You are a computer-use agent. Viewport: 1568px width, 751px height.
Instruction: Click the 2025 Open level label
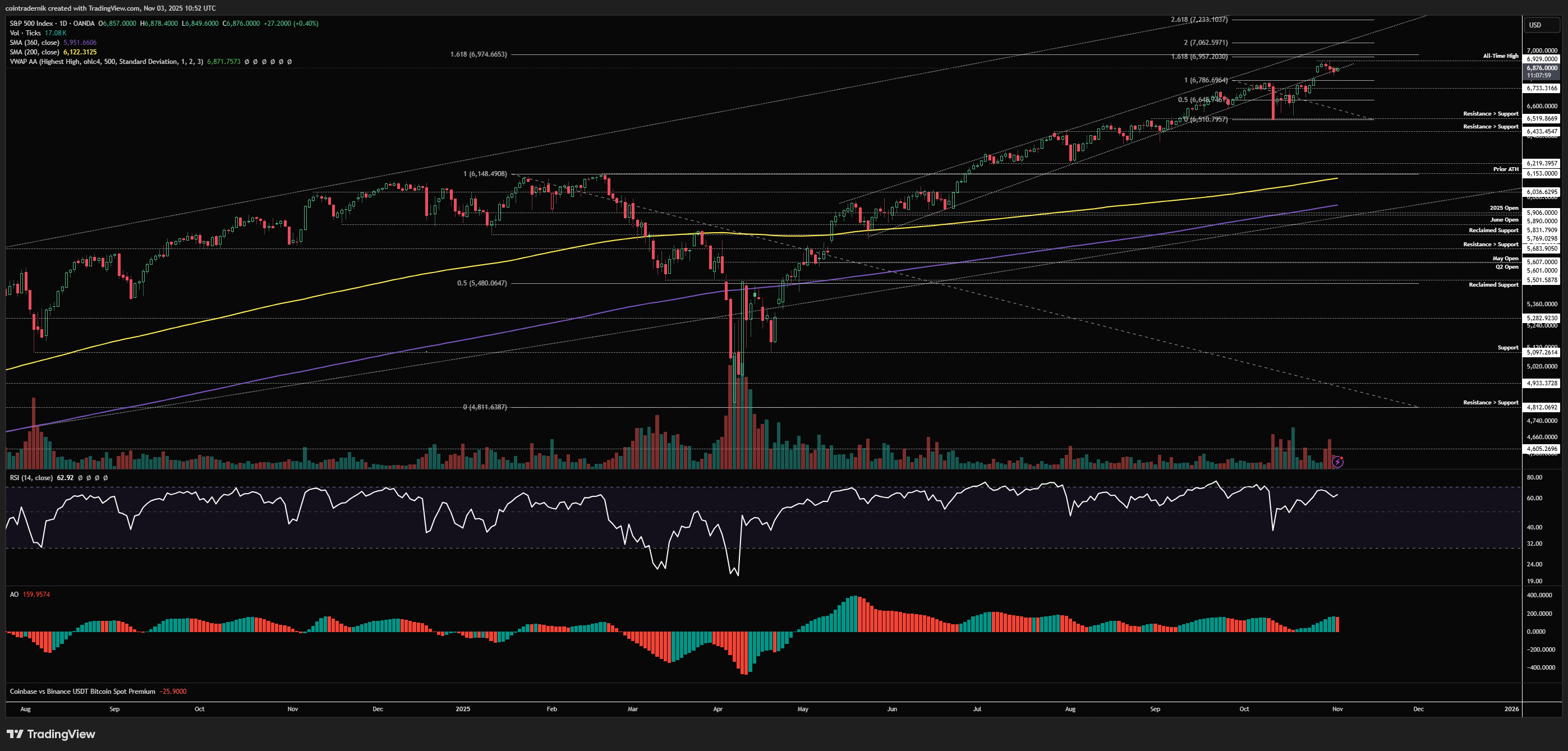(1503, 208)
